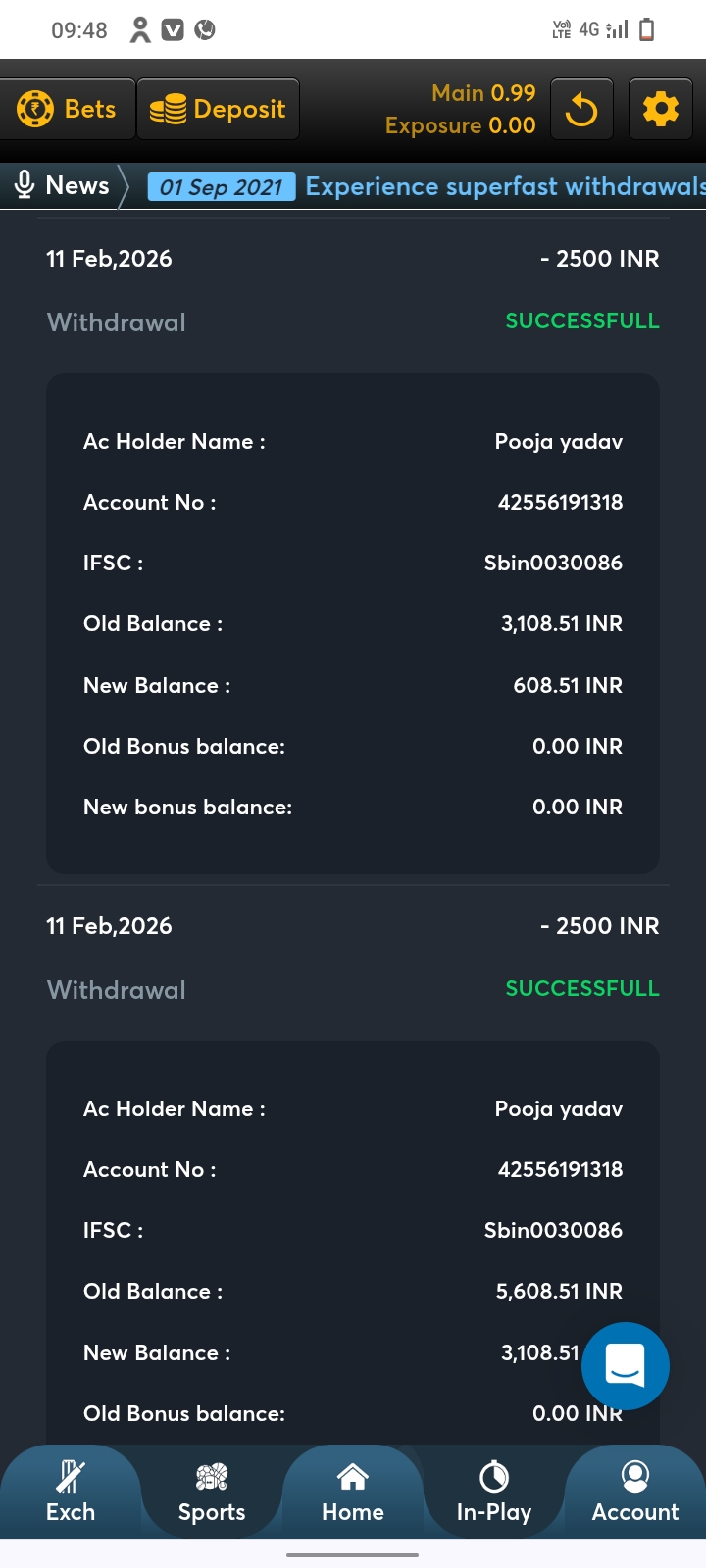Tap the News microphone icon
The width and height of the screenshot is (706, 1568).
(x=25, y=185)
